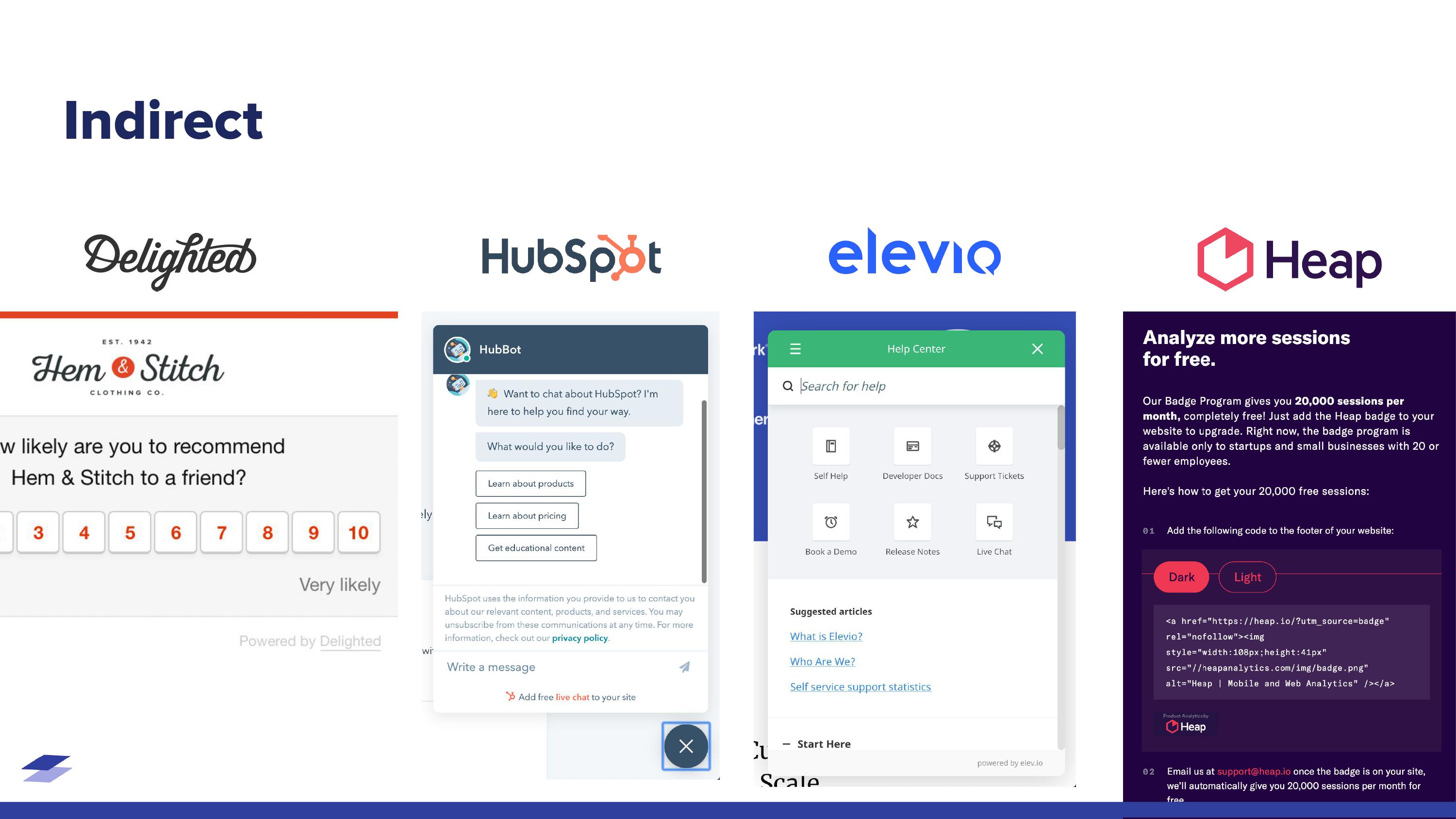Toggle the Light badge style in Heap
1456x819 pixels.
click(x=1248, y=577)
